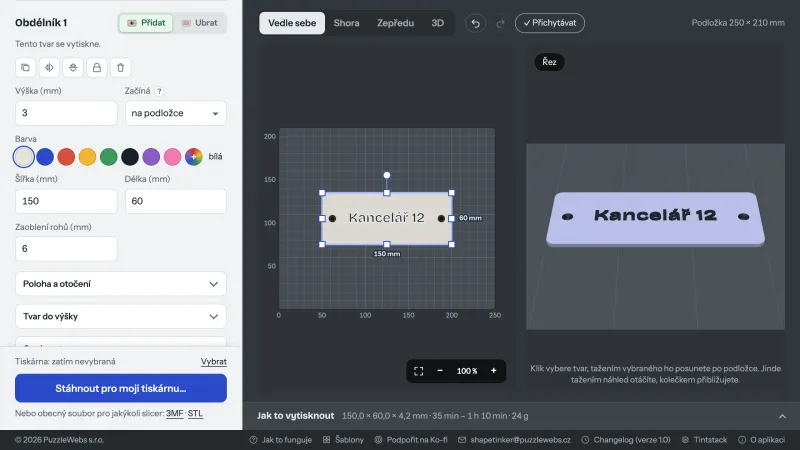Click the redo arrow icon
Image resolution: width=800 pixels, height=450 pixels.
501,23
